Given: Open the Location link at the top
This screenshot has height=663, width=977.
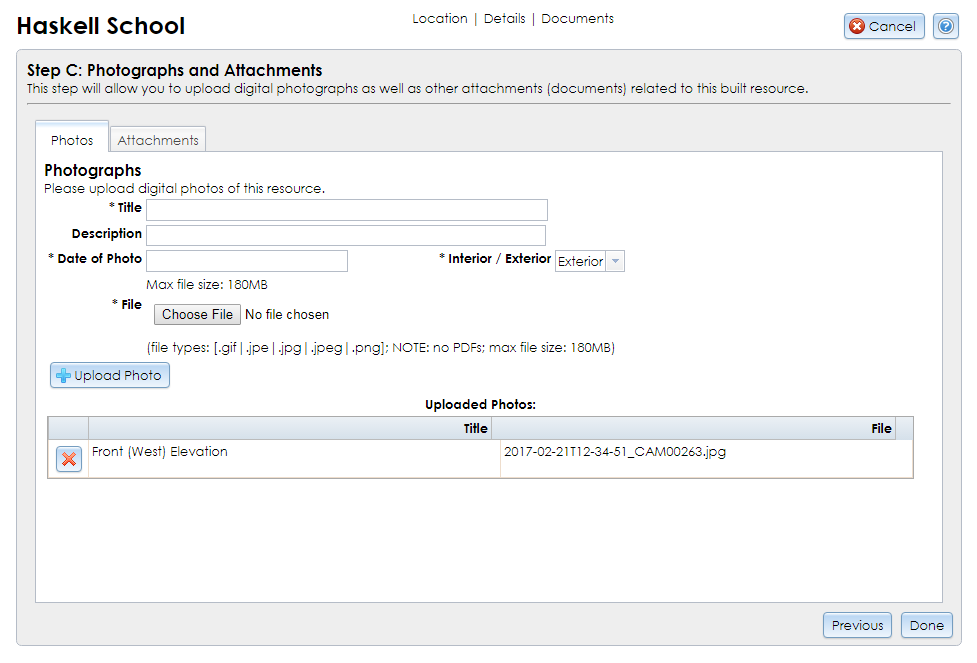Looking at the screenshot, I should point(440,18).
